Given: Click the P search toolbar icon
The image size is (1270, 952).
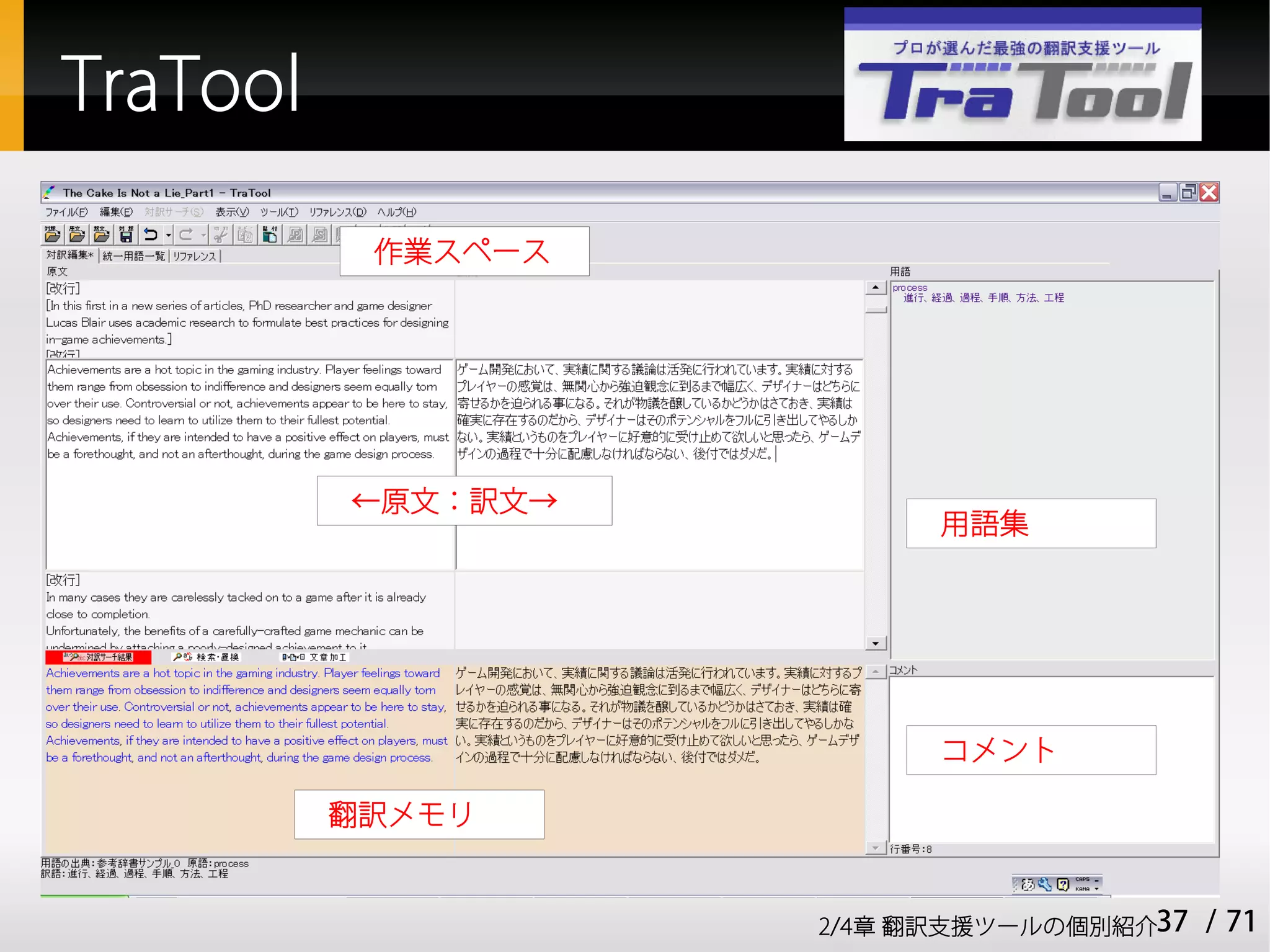Looking at the screenshot, I should pos(296,234).
